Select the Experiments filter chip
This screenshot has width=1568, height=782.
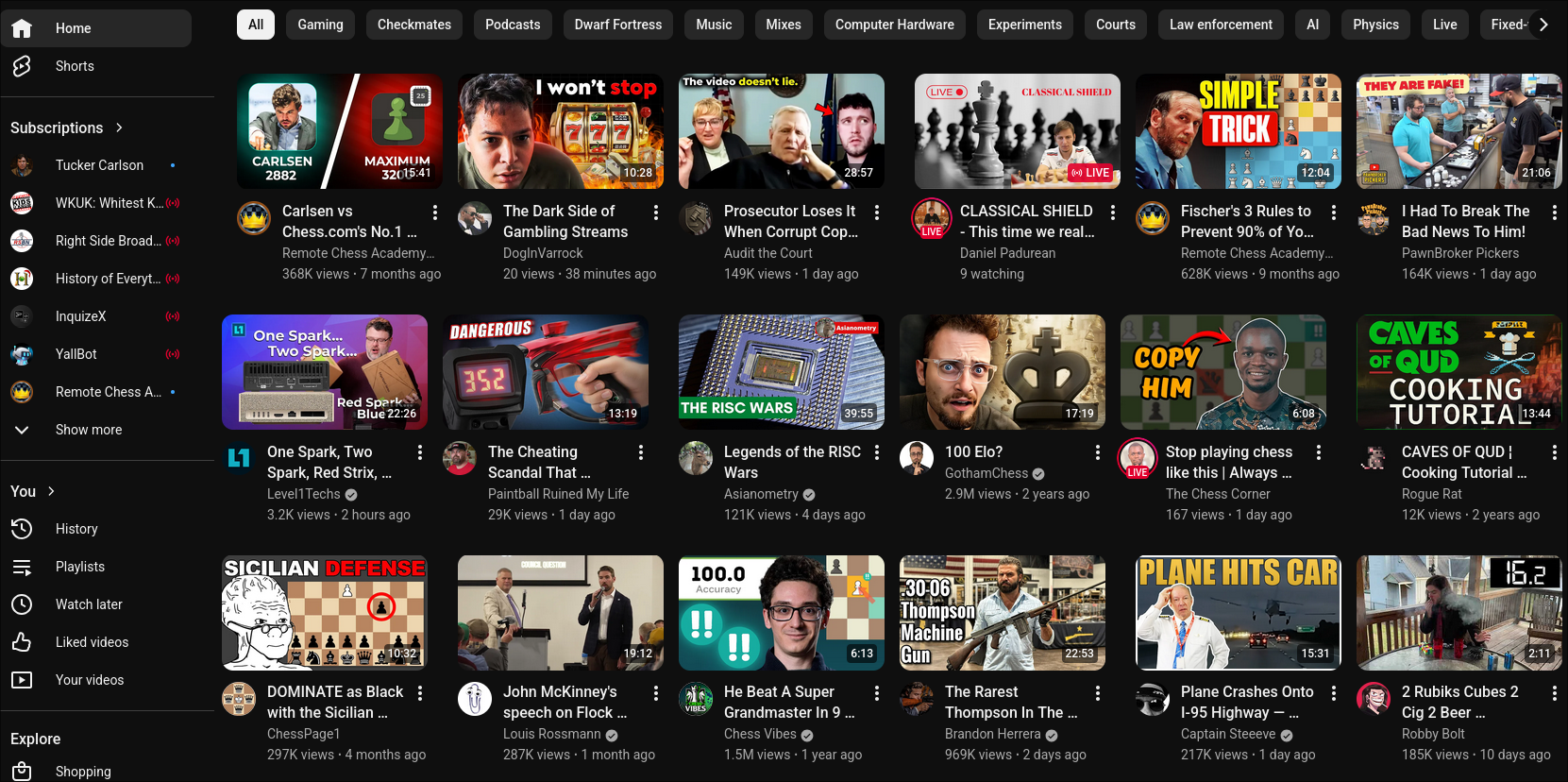pos(1025,25)
